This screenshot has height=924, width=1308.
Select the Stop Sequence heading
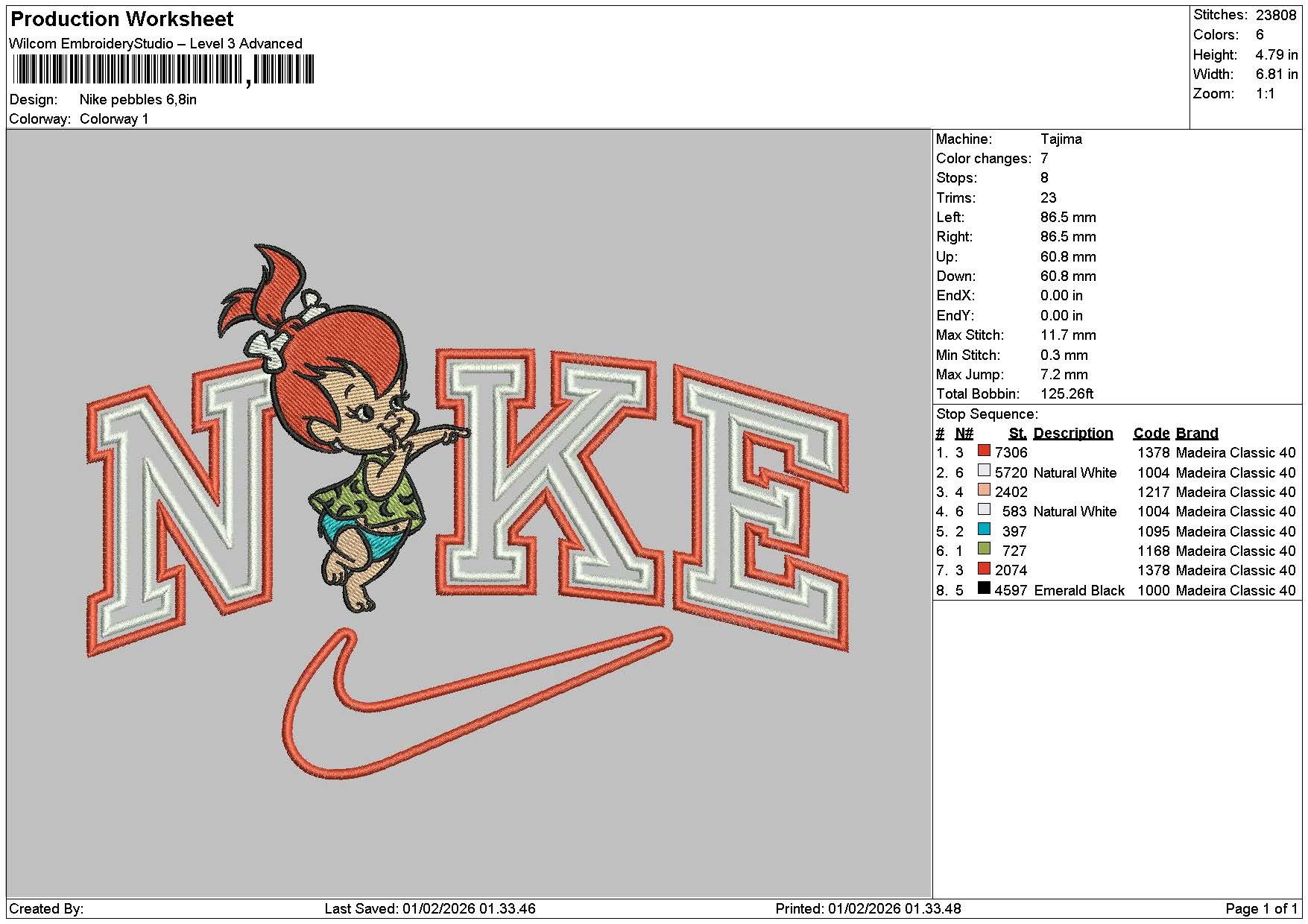(987, 414)
